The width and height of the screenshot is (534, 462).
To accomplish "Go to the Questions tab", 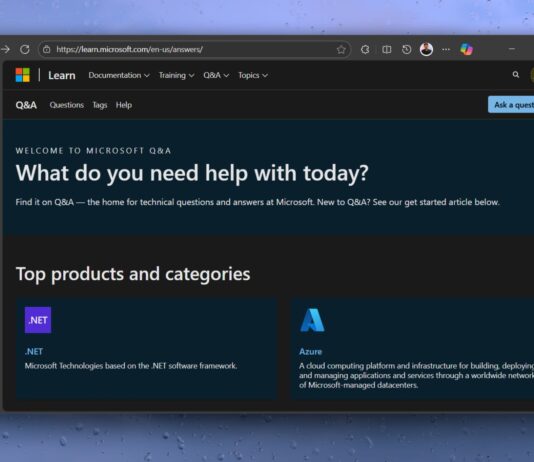I will point(67,105).
